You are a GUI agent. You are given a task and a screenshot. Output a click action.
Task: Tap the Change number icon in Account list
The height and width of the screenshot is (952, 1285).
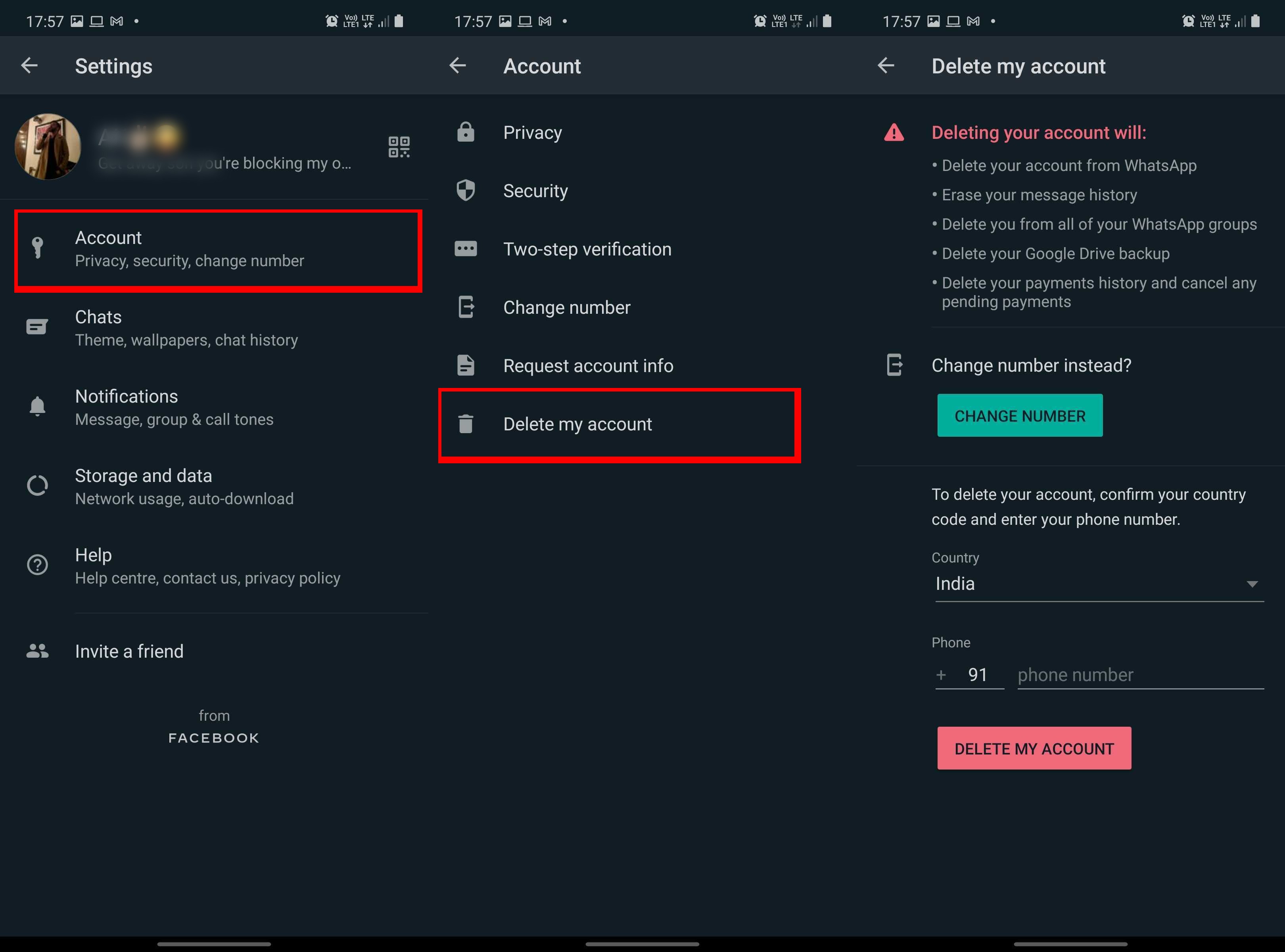466,307
